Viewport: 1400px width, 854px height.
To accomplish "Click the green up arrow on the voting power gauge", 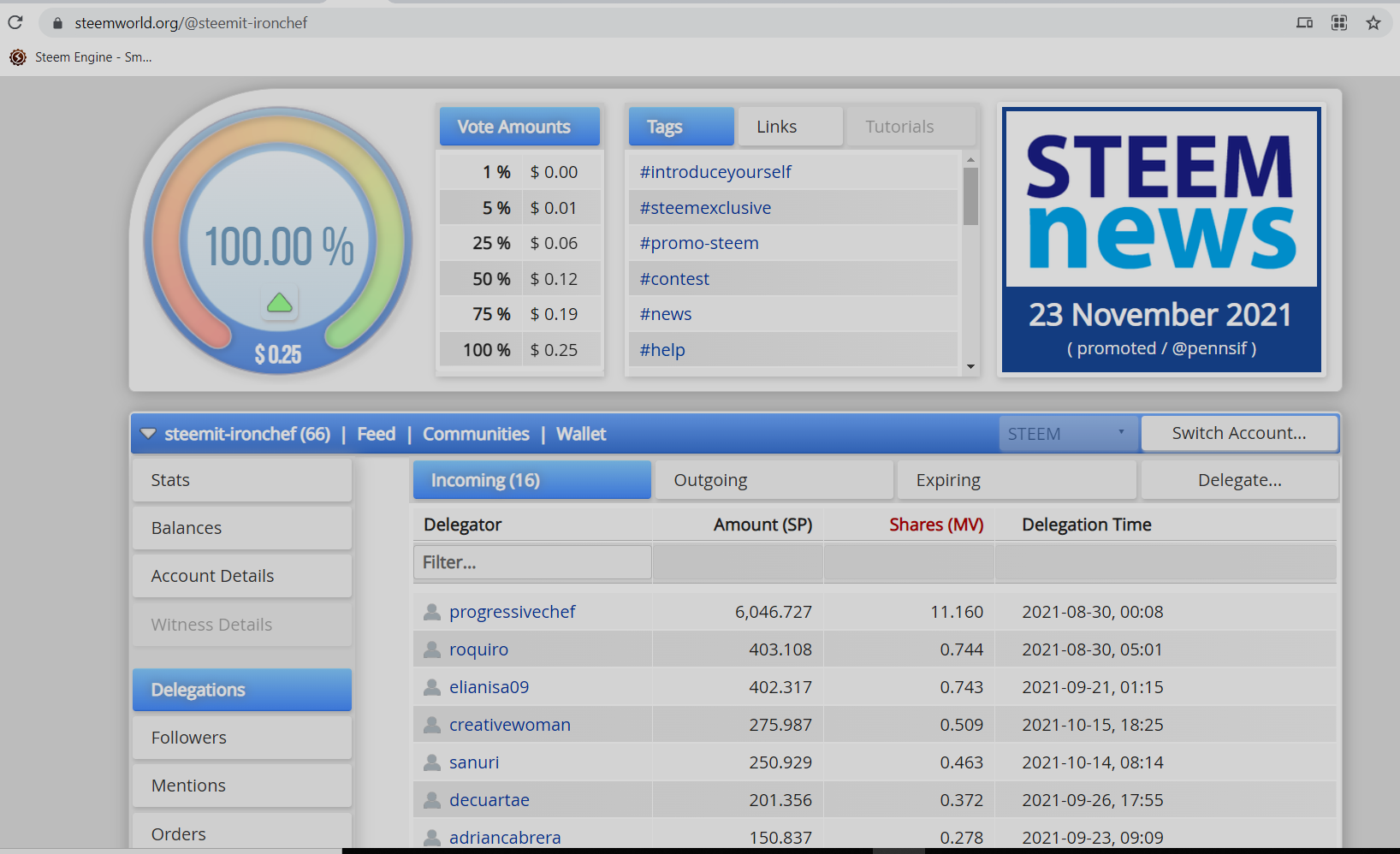I will [280, 303].
